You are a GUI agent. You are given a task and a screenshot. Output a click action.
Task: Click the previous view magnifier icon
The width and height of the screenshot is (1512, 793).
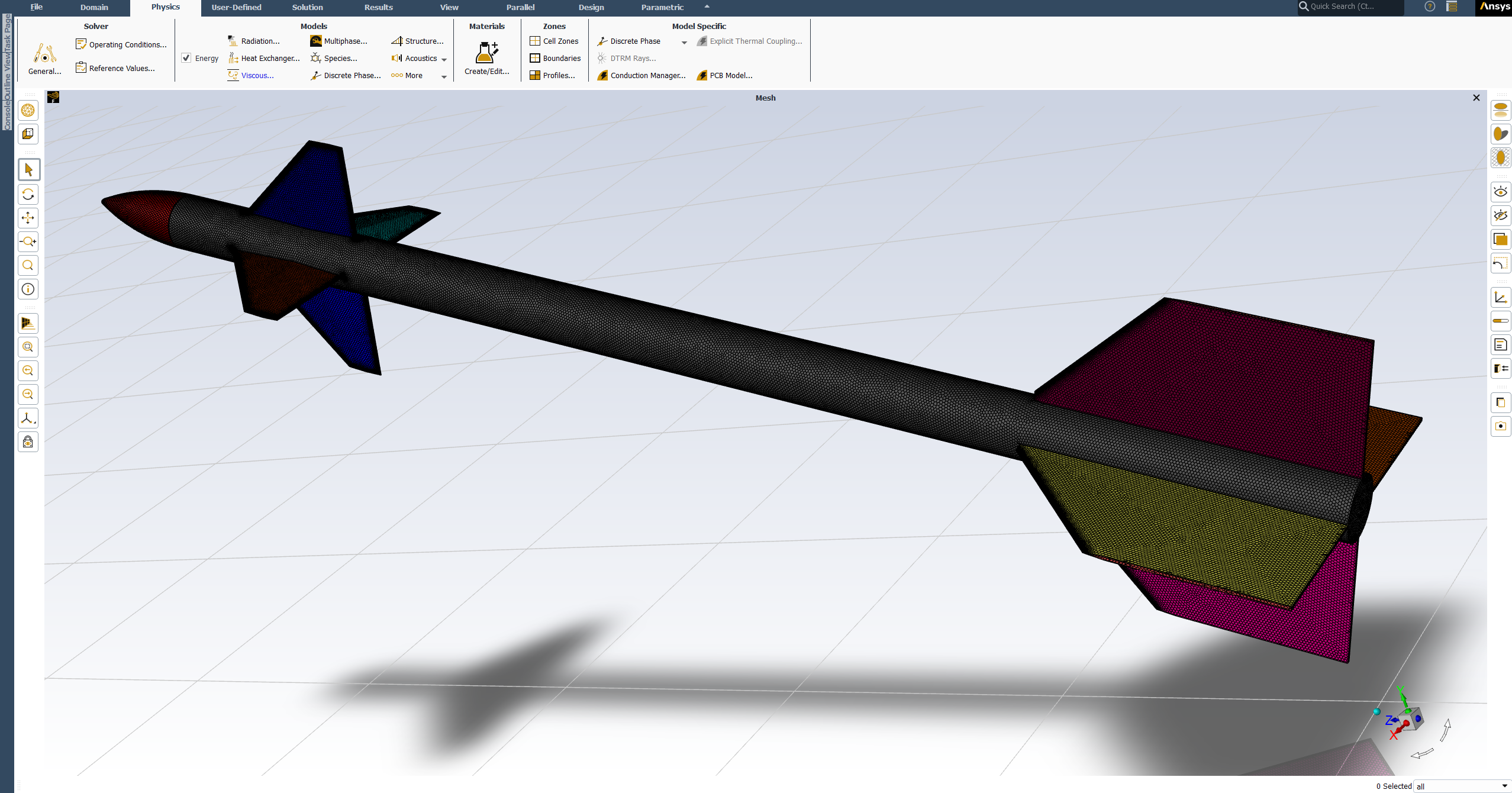[x=28, y=370]
